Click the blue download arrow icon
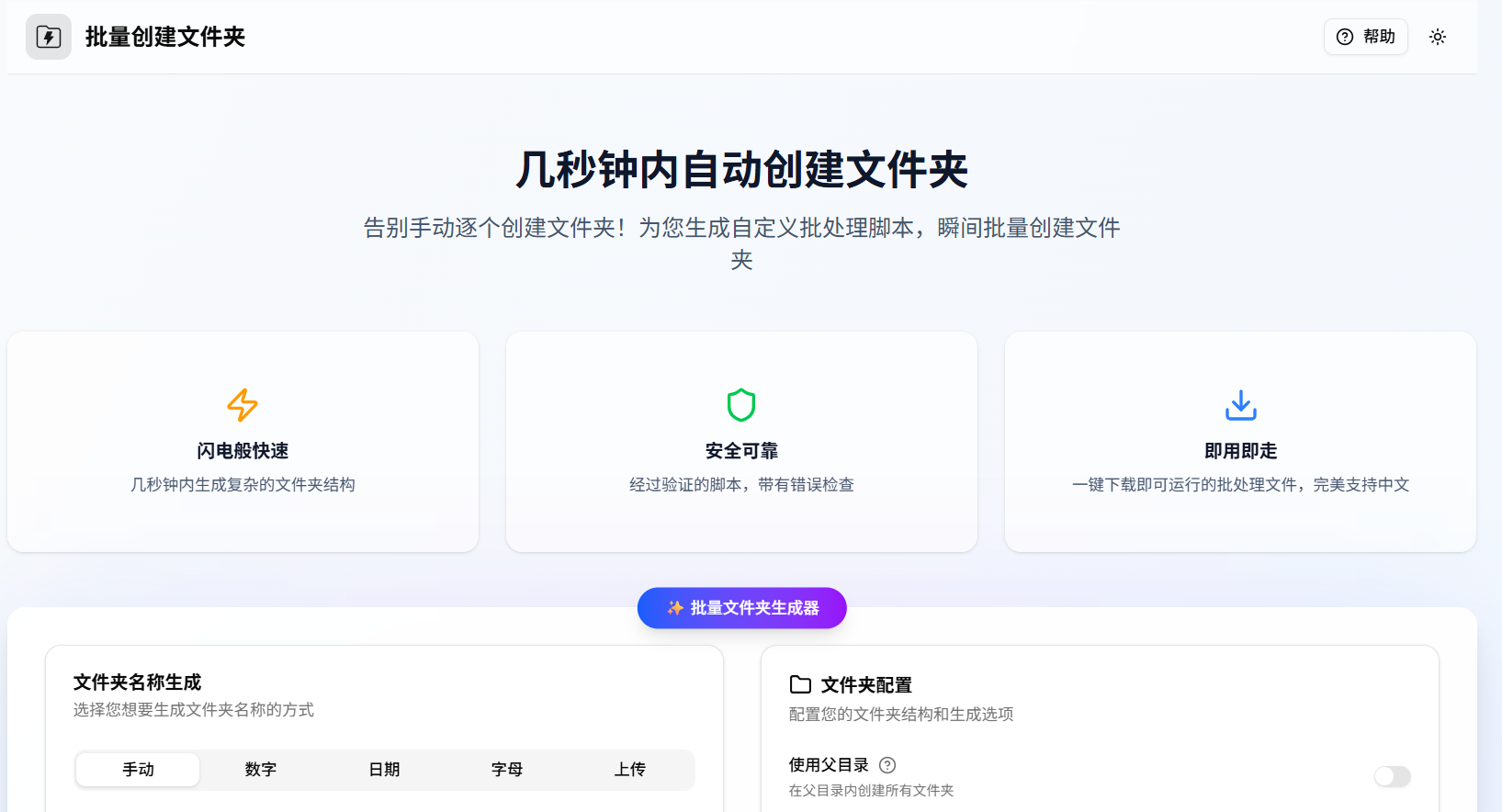The height and width of the screenshot is (812, 1502). click(x=1240, y=405)
